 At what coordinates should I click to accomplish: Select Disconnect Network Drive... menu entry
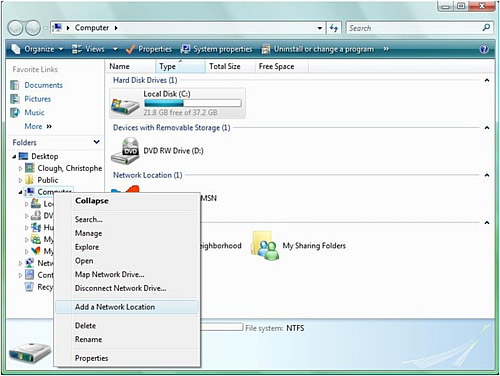pyautogui.click(x=127, y=288)
